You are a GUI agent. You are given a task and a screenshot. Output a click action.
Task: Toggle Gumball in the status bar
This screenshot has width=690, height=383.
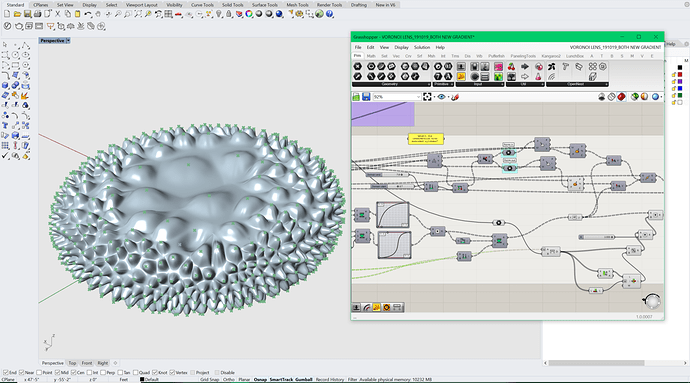click(x=304, y=379)
